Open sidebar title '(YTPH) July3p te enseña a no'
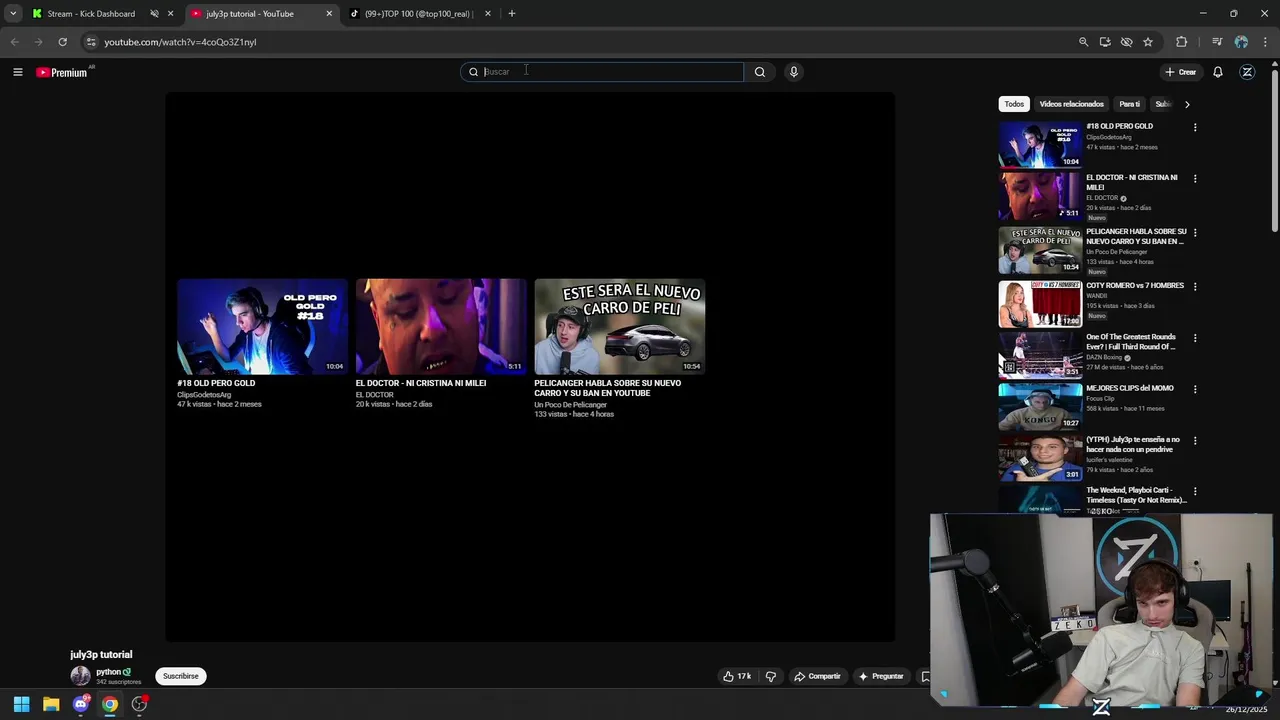 point(1133,444)
